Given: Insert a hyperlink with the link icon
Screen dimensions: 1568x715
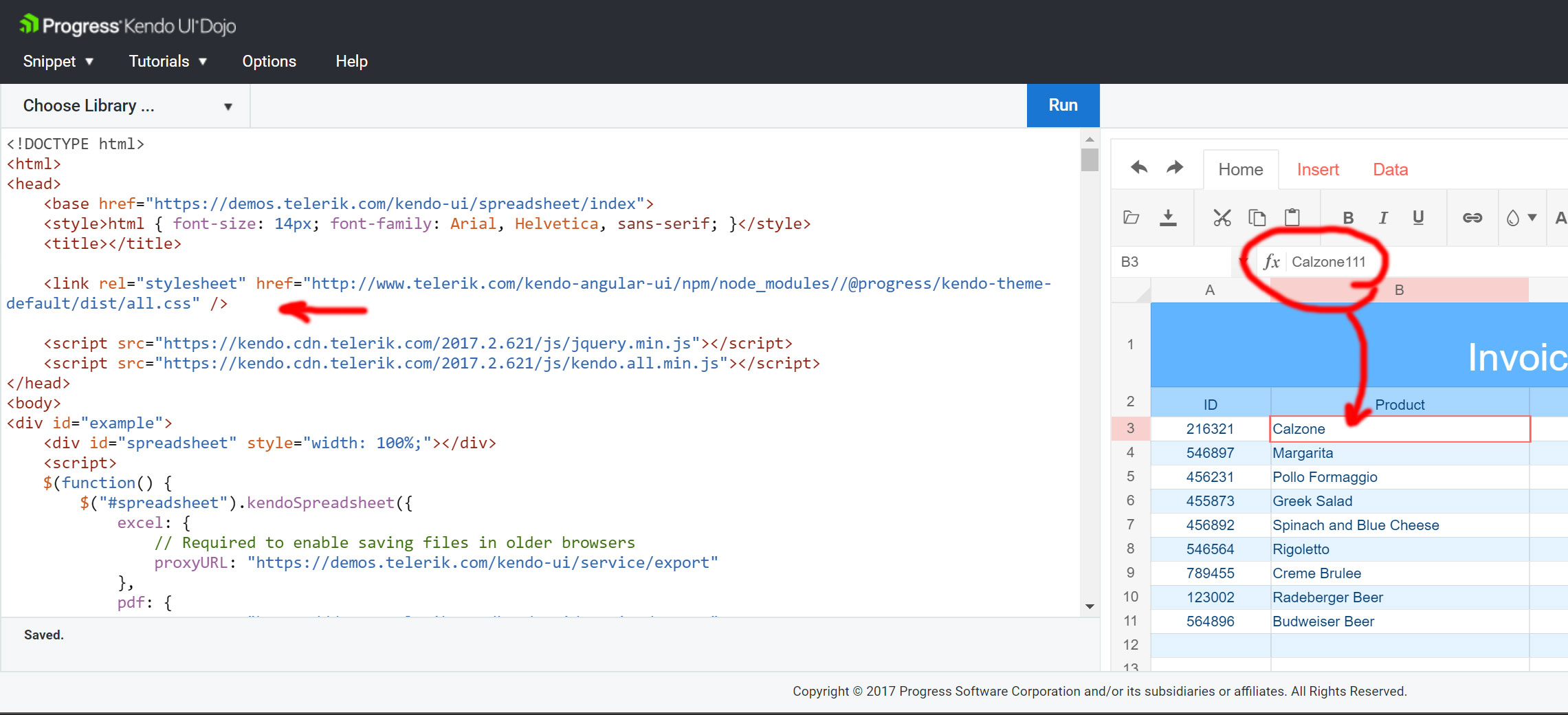Looking at the screenshot, I should click(1472, 218).
